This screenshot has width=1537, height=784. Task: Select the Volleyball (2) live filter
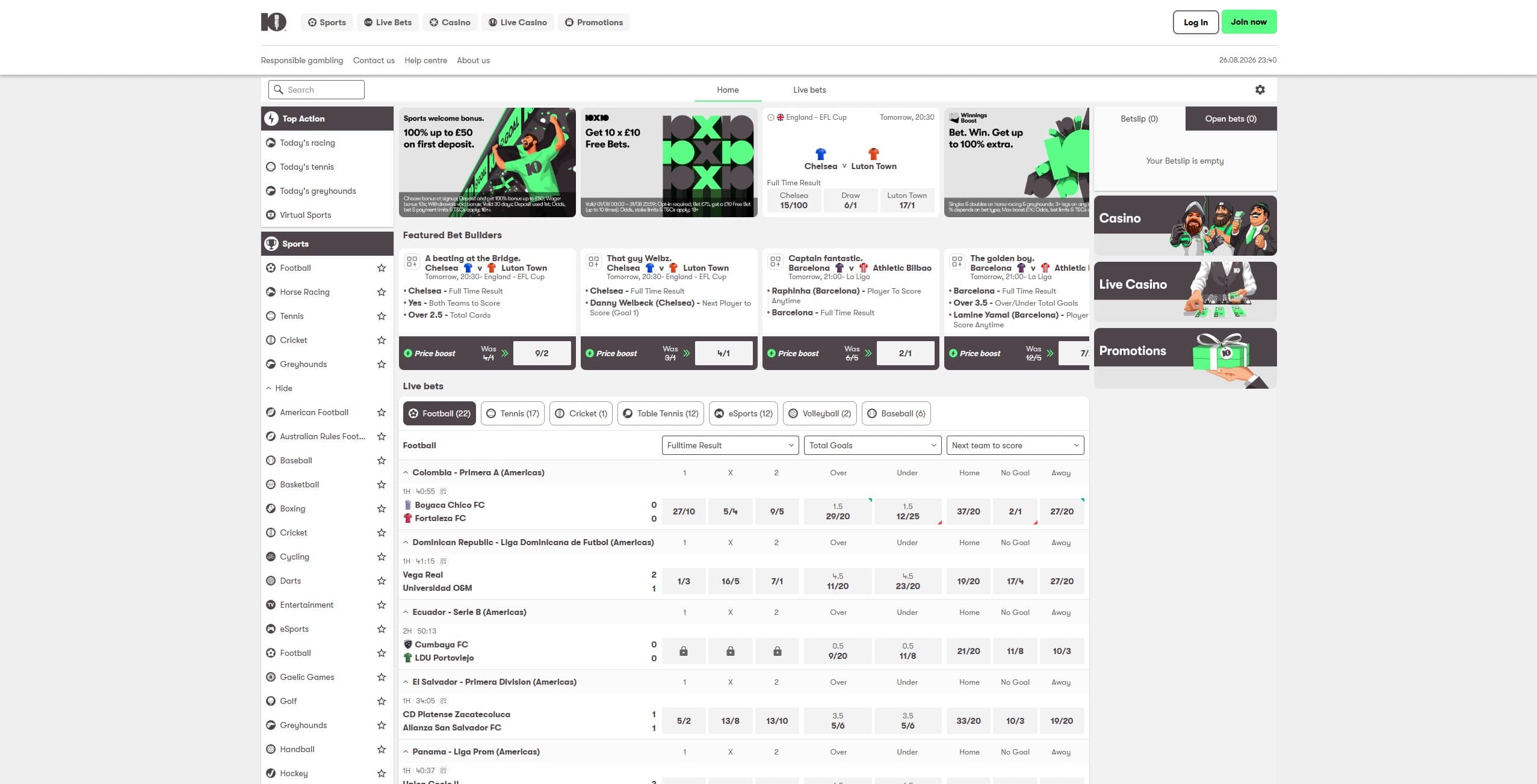coord(820,413)
